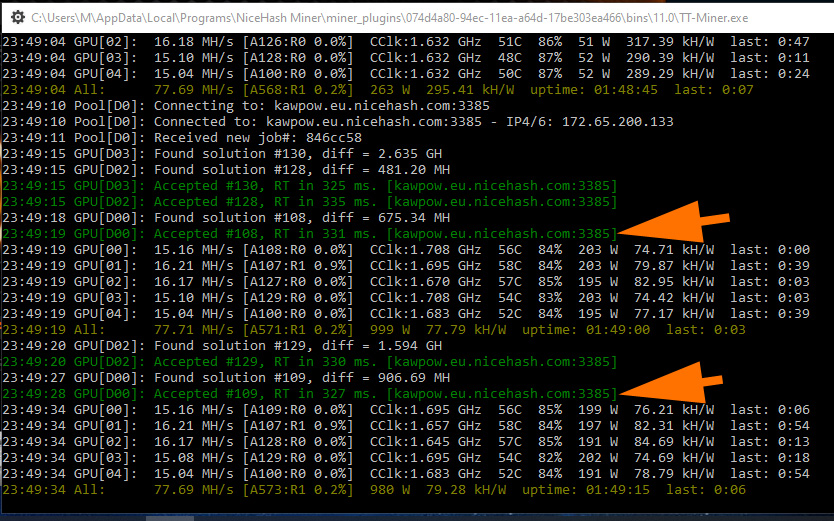Screen dimensions: 834x521
Task: Click the "Accepted #128, RT in 335 ms" line
Action: (310, 201)
